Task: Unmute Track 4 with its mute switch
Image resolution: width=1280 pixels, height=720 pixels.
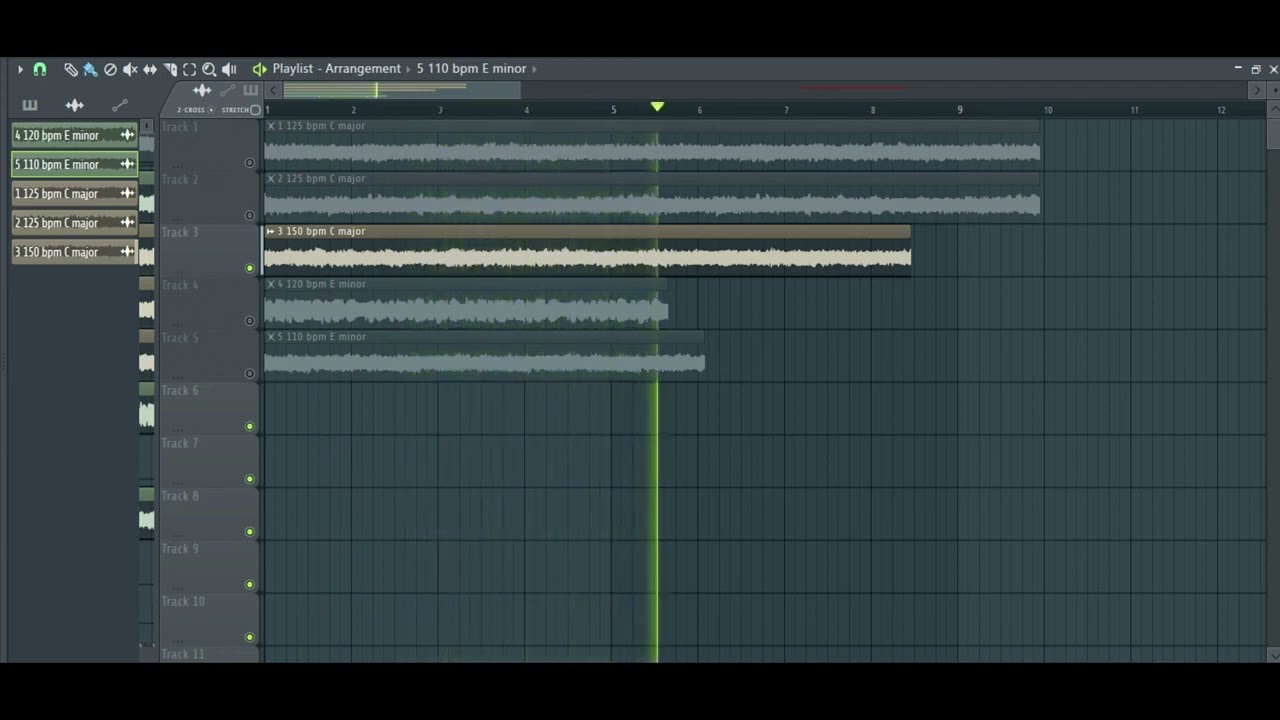Action: [x=249, y=321]
